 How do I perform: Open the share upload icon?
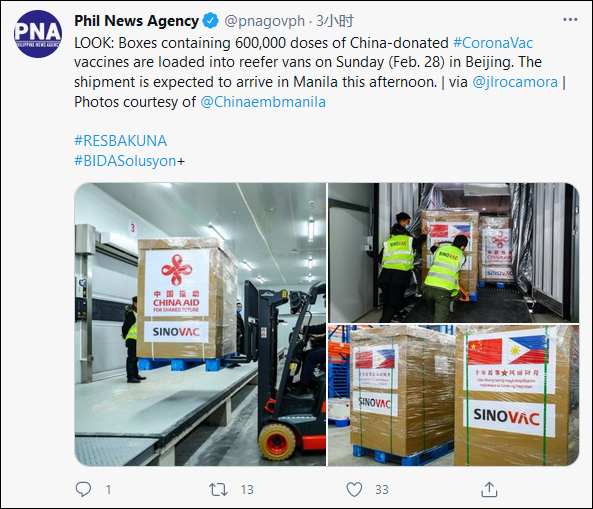[x=489, y=489]
